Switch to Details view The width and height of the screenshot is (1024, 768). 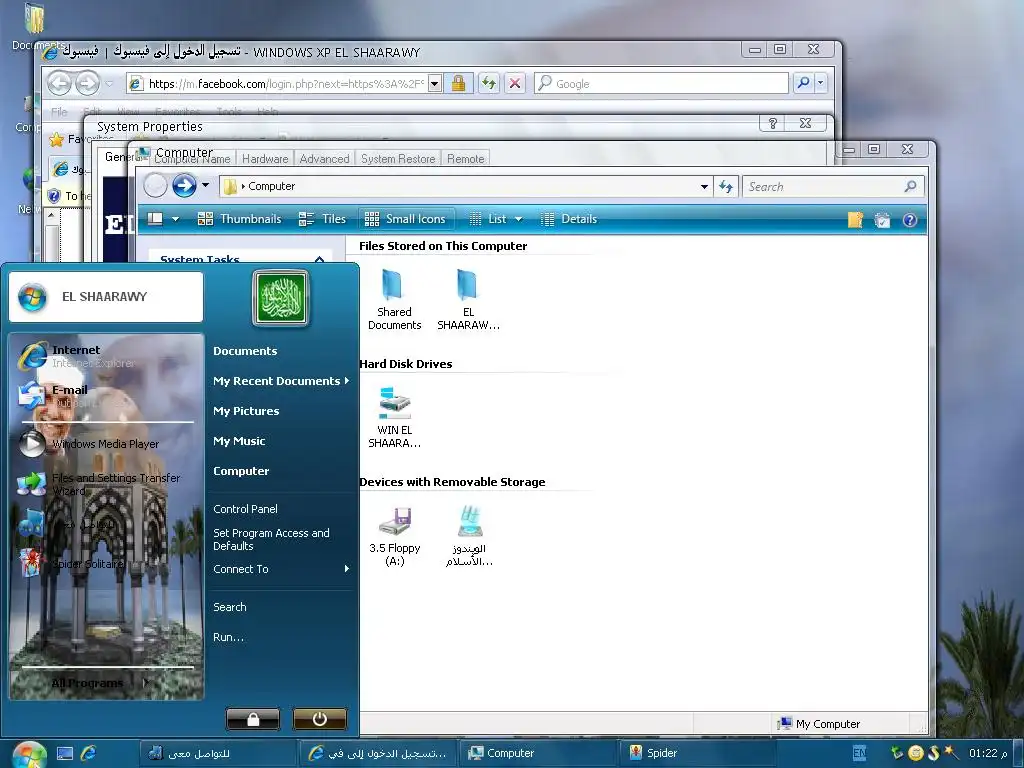click(x=569, y=219)
